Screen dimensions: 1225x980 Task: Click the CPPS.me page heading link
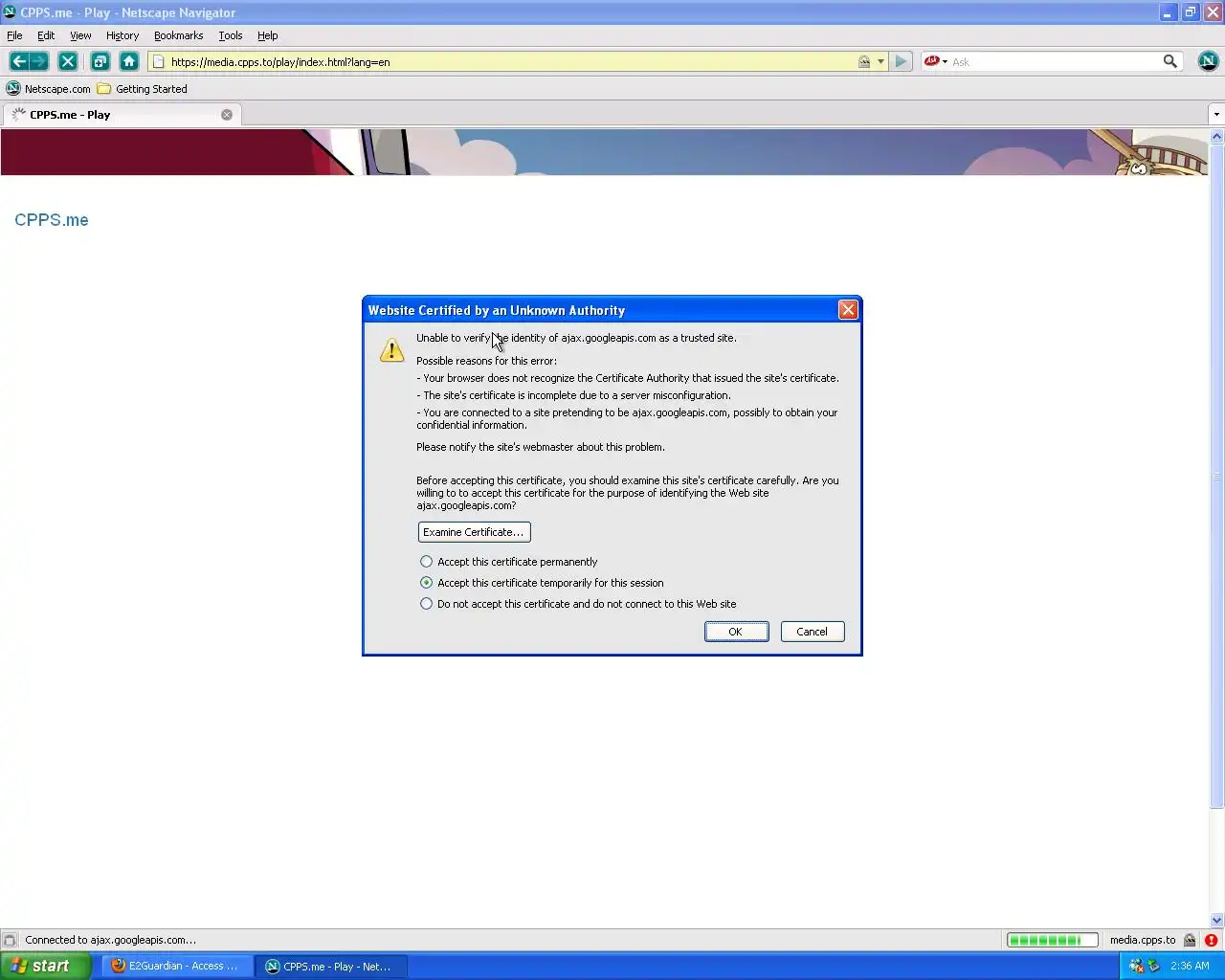(x=52, y=220)
